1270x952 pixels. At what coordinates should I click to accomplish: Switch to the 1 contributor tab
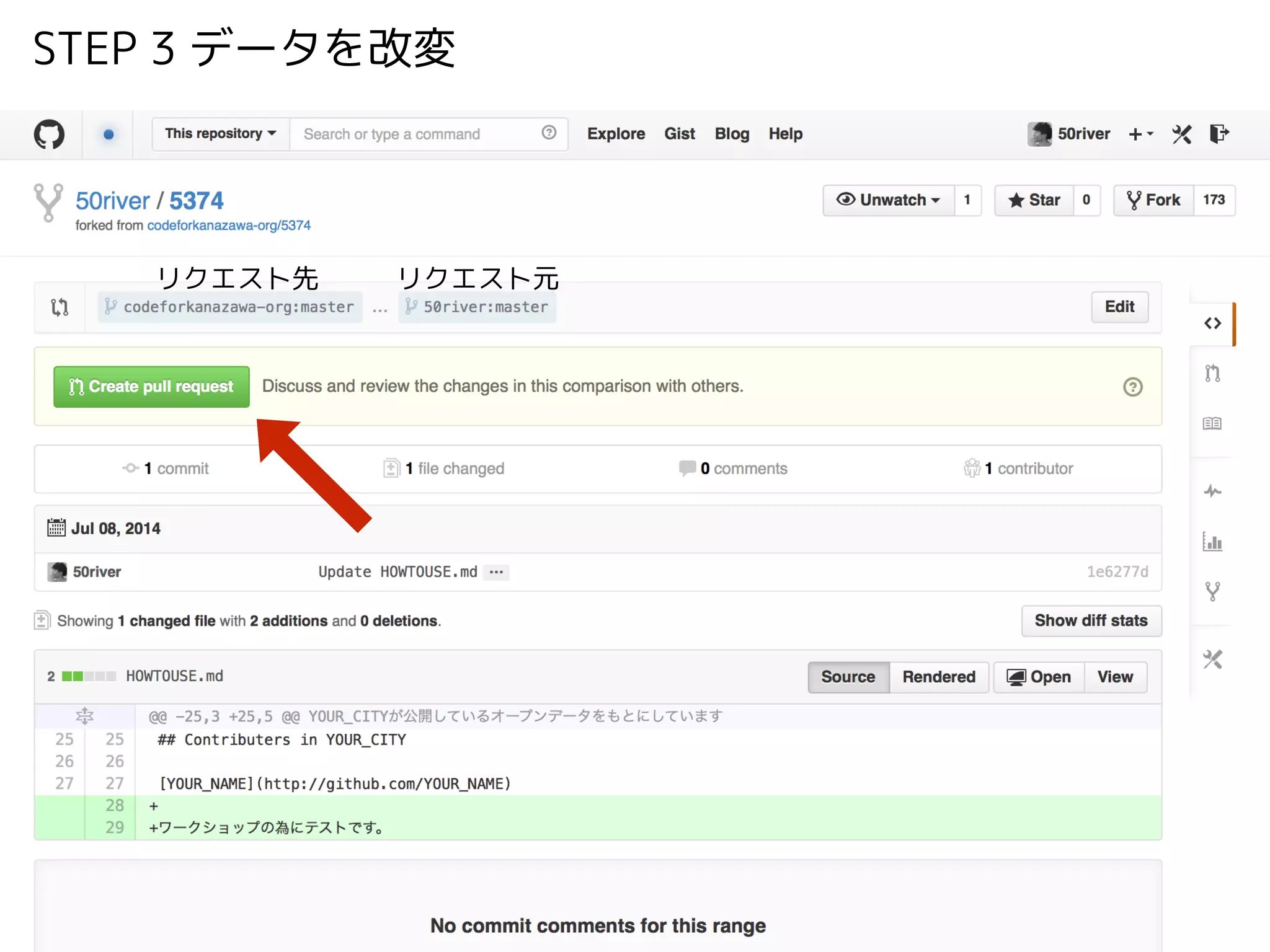(1018, 469)
